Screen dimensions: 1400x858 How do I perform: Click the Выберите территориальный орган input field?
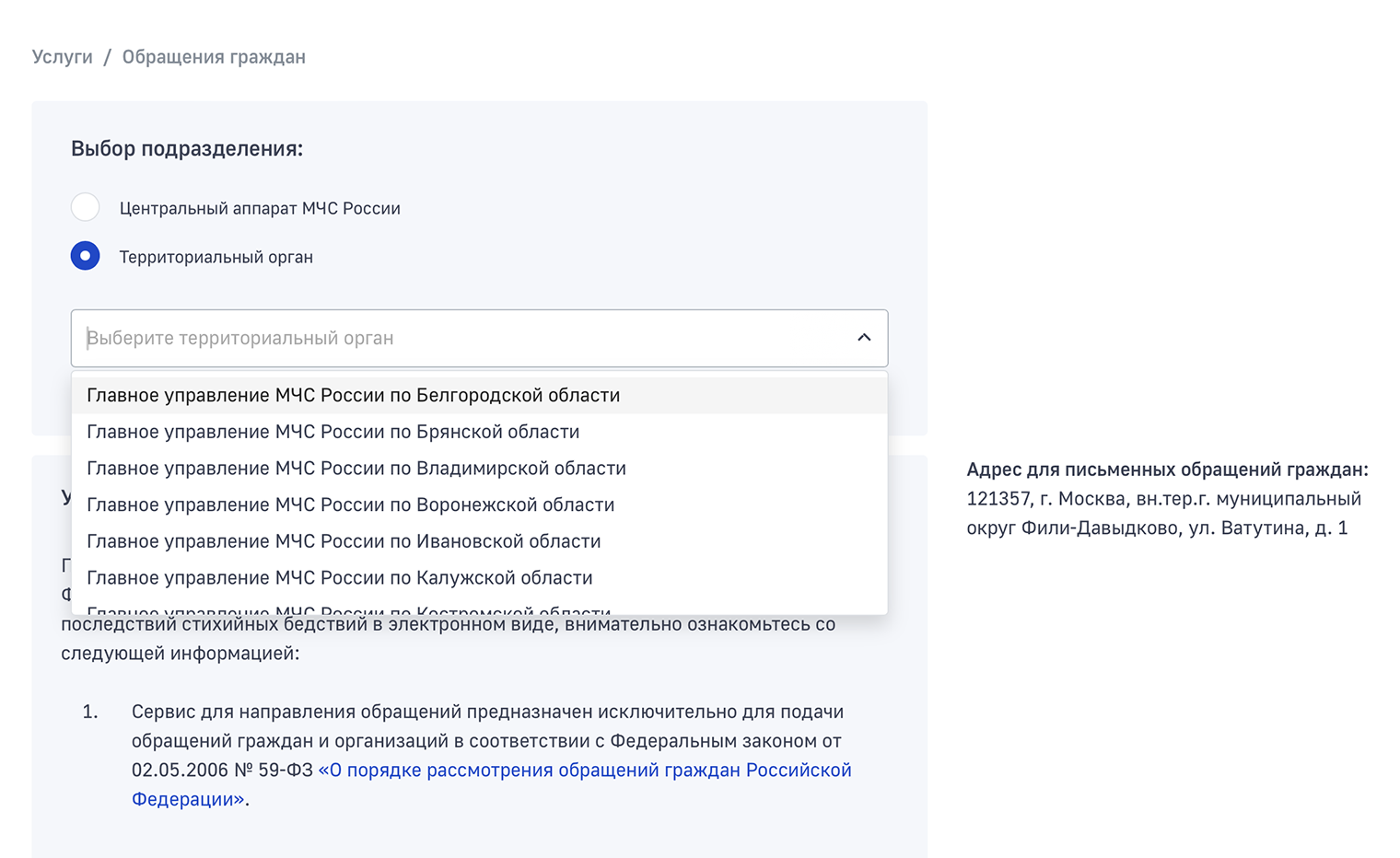point(479,338)
